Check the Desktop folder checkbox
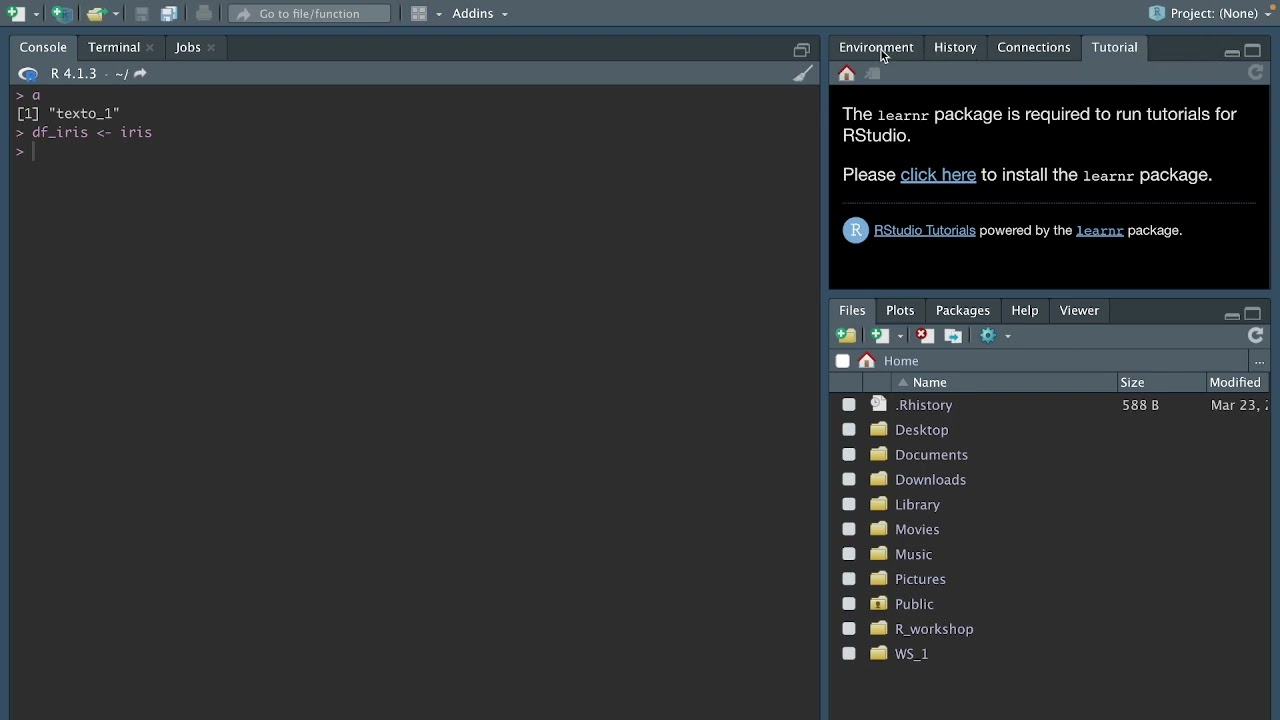The height and width of the screenshot is (720, 1280). click(x=849, y=430)
